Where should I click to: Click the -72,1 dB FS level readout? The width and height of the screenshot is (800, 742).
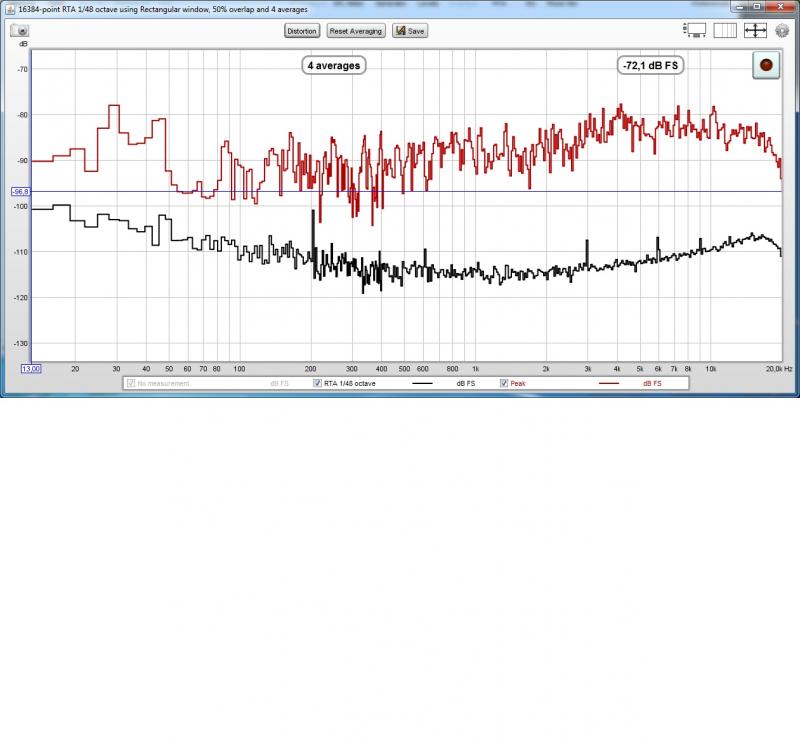[x=650, y=65]
